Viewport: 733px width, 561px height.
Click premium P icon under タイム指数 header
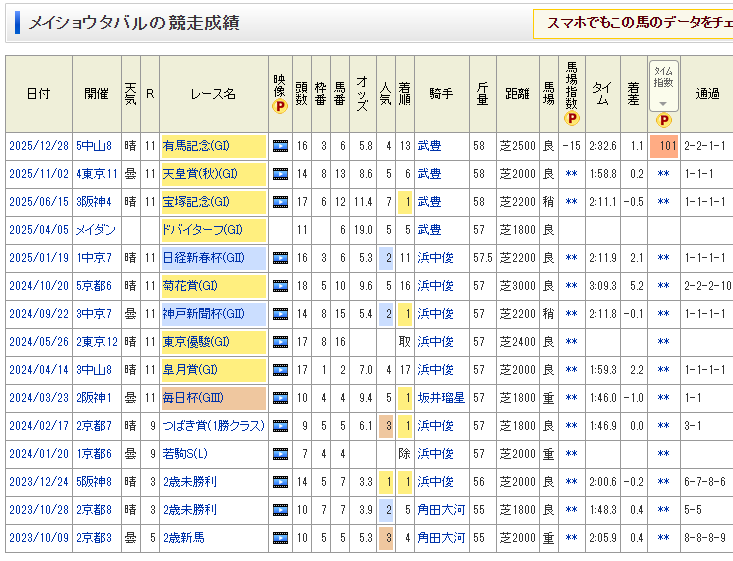pyautogui.click(x=663, y=121)
